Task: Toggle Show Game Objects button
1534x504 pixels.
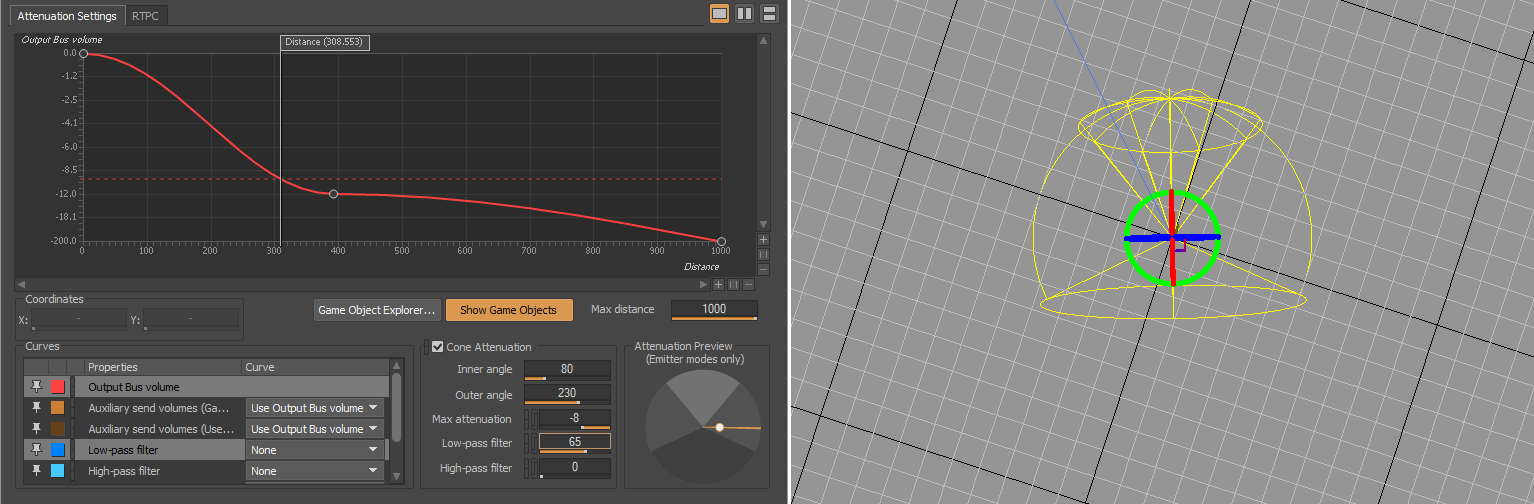Action: tap(509, 310)
